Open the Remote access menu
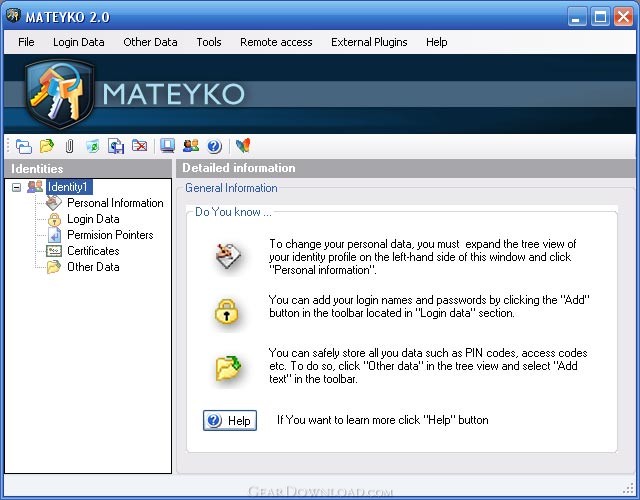Screen dimensions: 640x500 (276, 42)
